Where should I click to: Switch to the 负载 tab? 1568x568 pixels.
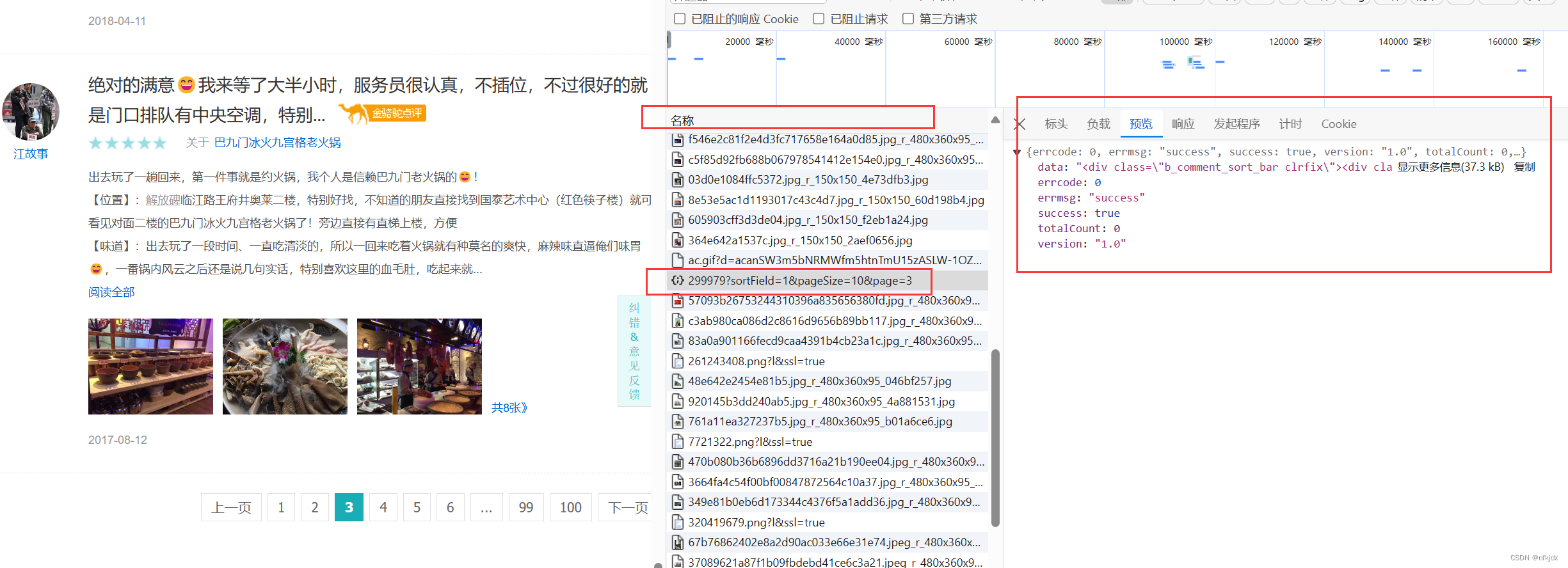coord(1098,124)
